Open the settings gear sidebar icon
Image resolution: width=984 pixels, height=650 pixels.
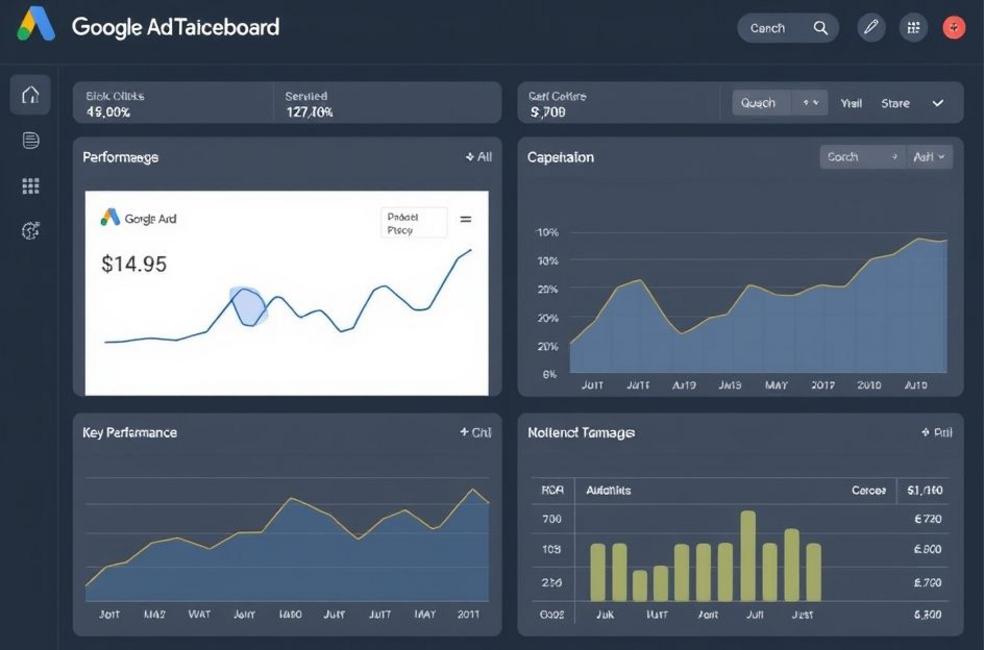pos(31,231)
